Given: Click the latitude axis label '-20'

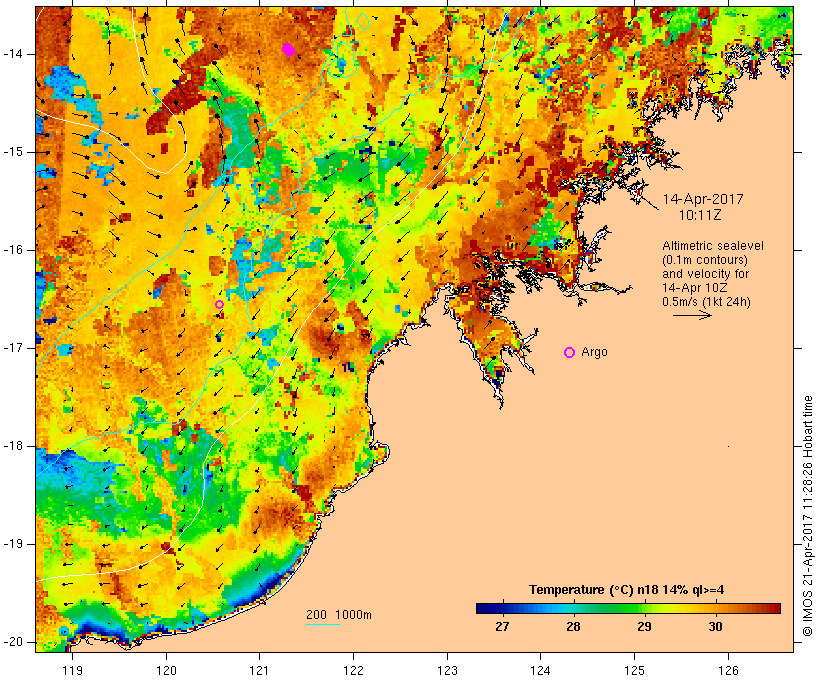Looking at the screenshot, I should [x=13, y=642].
